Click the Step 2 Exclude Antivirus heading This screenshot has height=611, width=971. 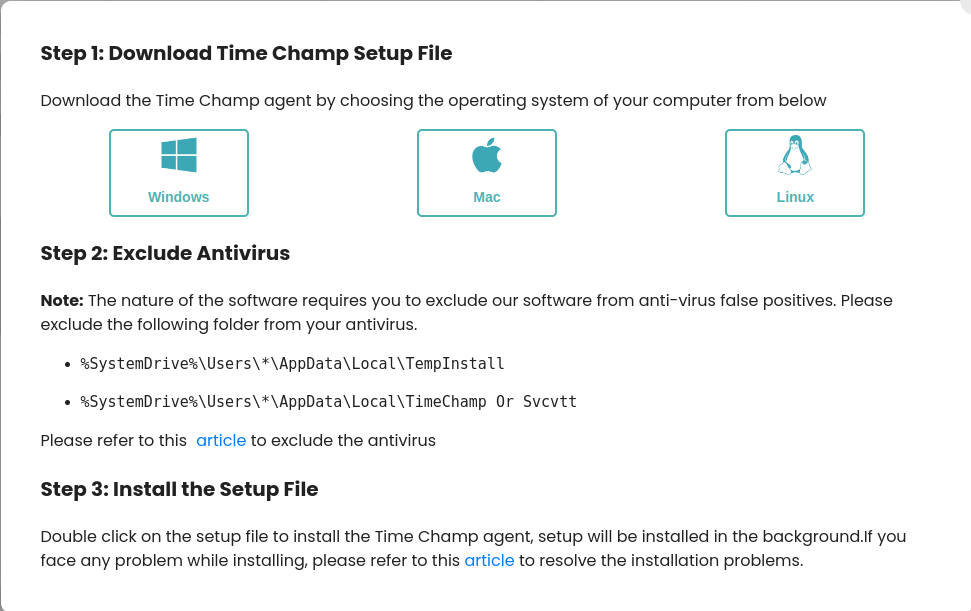tap(165, 253)
